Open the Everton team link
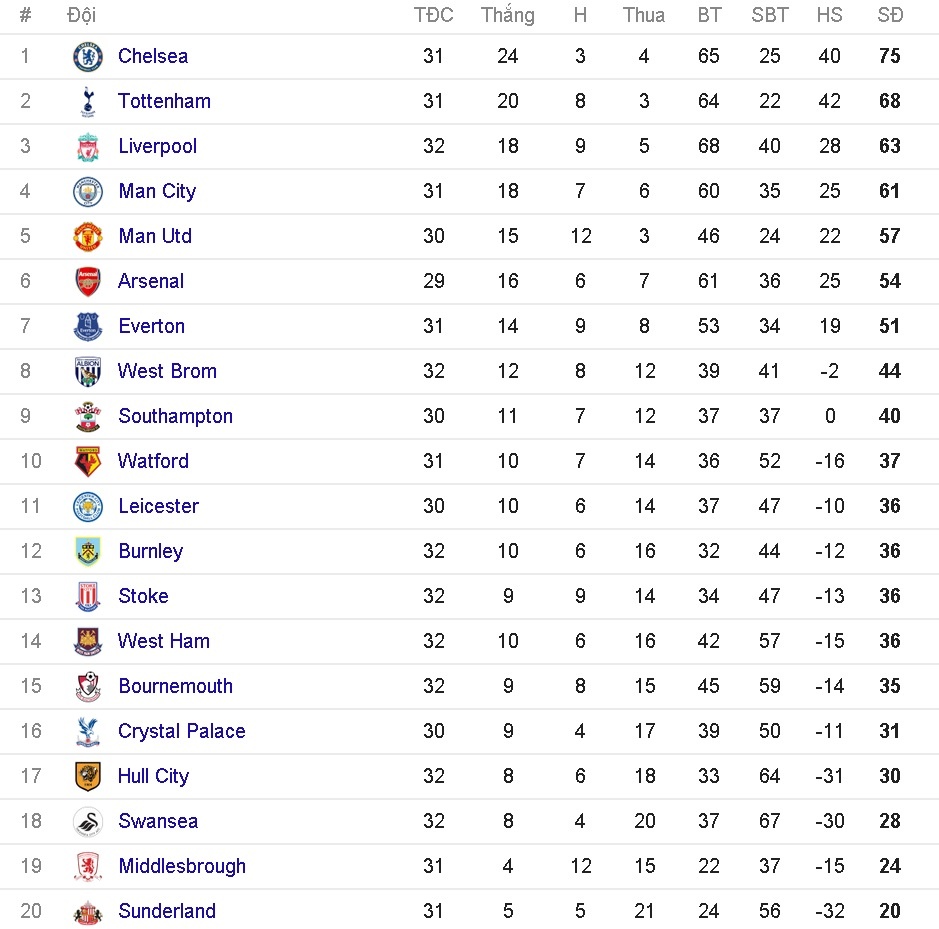The width and height of the screenshot is (939, 929). pos(151,326)
